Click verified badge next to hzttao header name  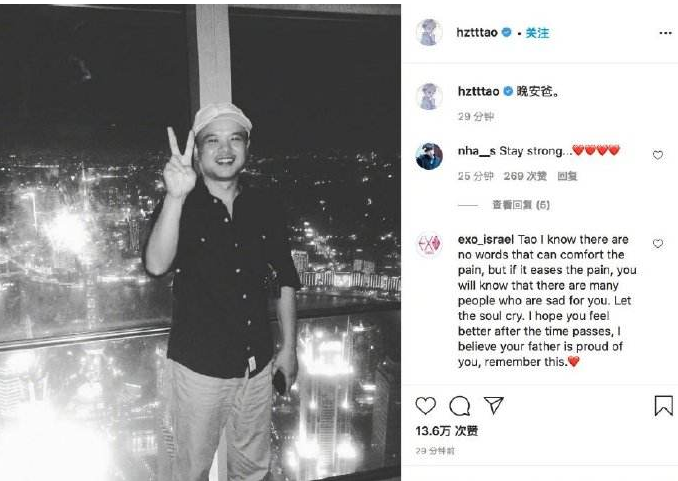click(x=507, y=32)
